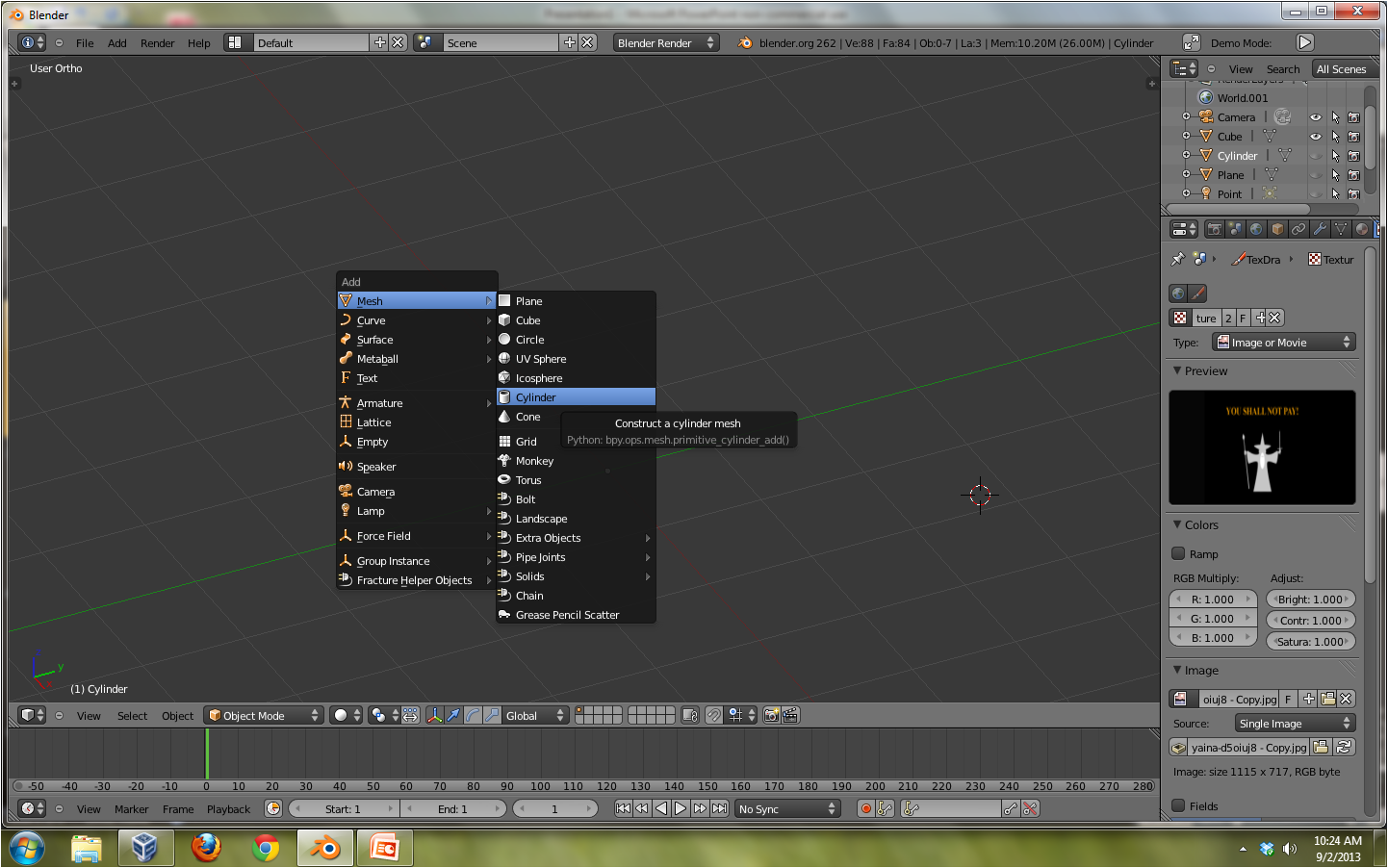Enable the Ramp checkbox
This screenshot has width=1388, height=868.
click(x=1178, y=553)
